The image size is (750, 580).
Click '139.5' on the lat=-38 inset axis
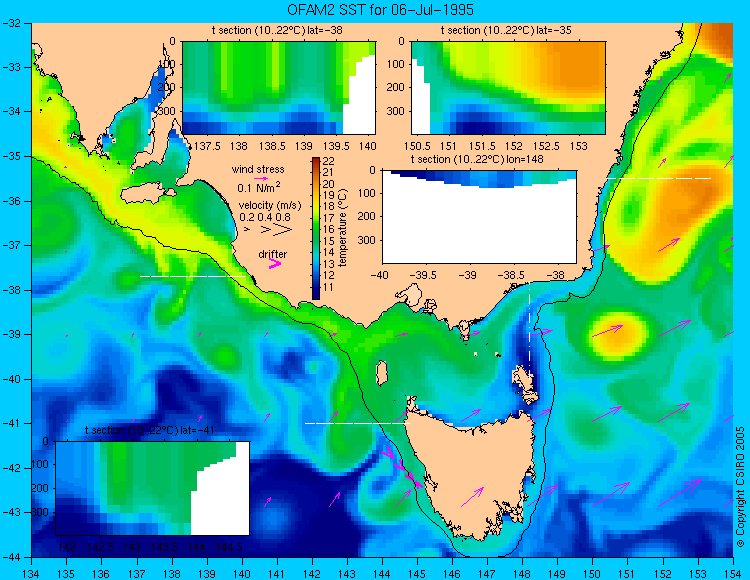334,146
